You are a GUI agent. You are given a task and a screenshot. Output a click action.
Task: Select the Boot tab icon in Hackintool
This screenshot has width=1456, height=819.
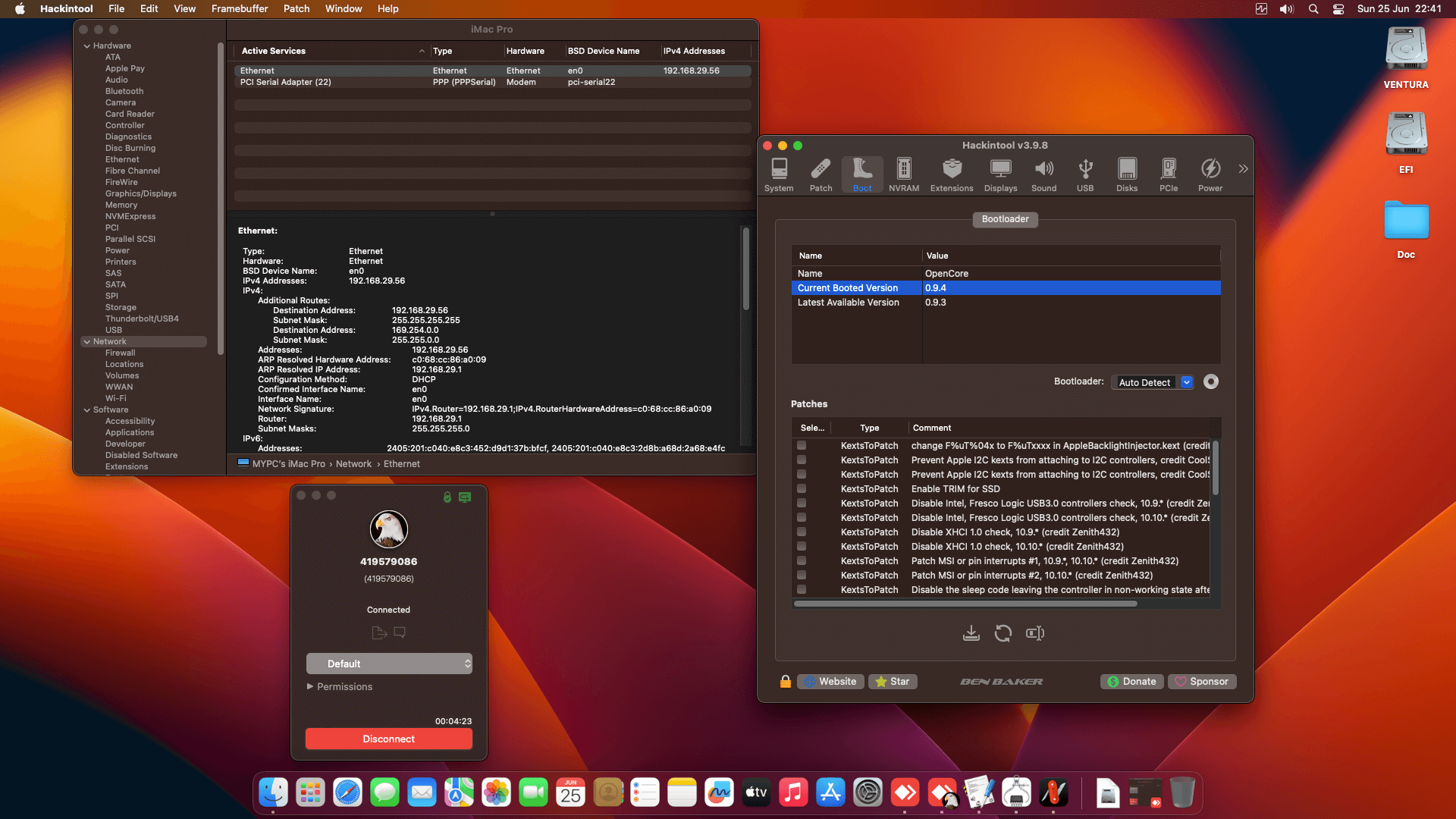tap(862, 175)
